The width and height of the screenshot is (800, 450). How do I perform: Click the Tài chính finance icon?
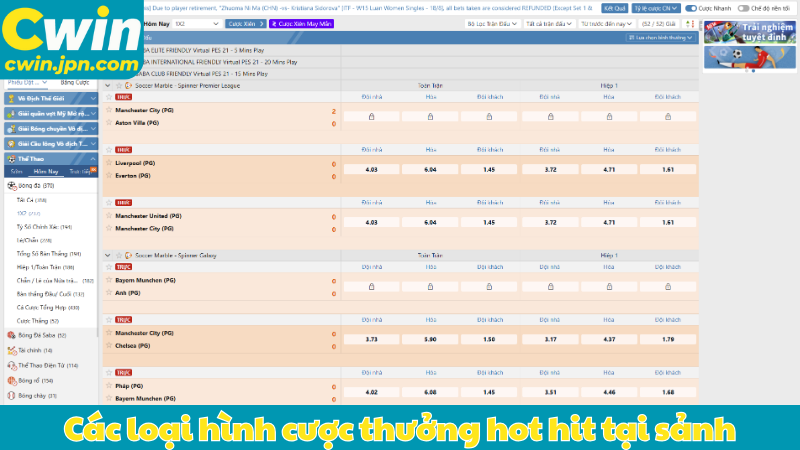(11, 351)
